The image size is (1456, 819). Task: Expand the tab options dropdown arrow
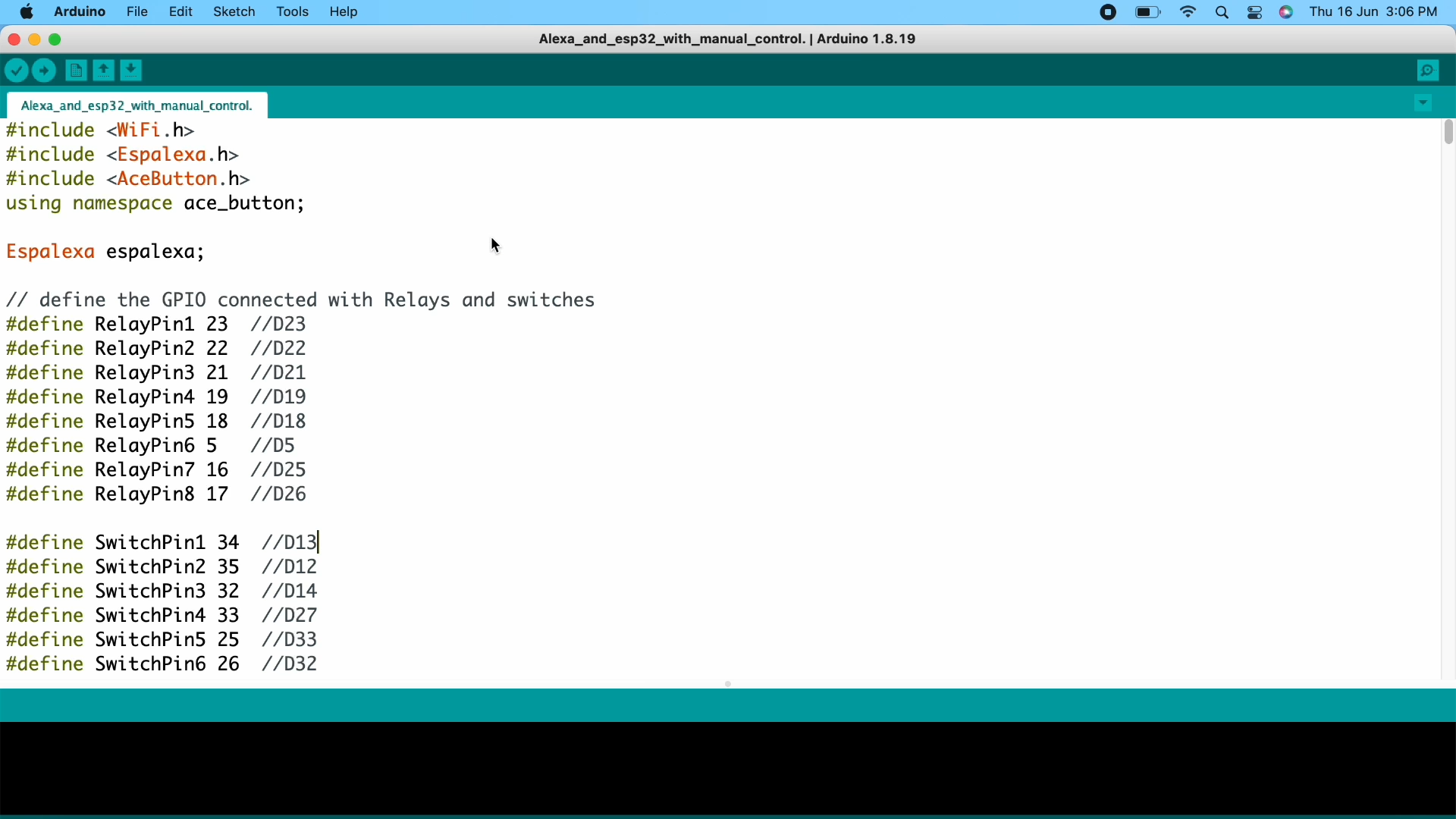tap(1424, 105)
